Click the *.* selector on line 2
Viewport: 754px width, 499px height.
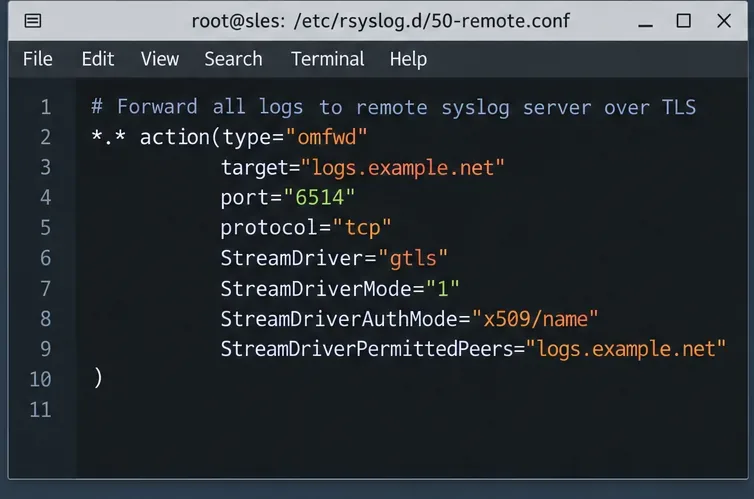pos(108,137)
